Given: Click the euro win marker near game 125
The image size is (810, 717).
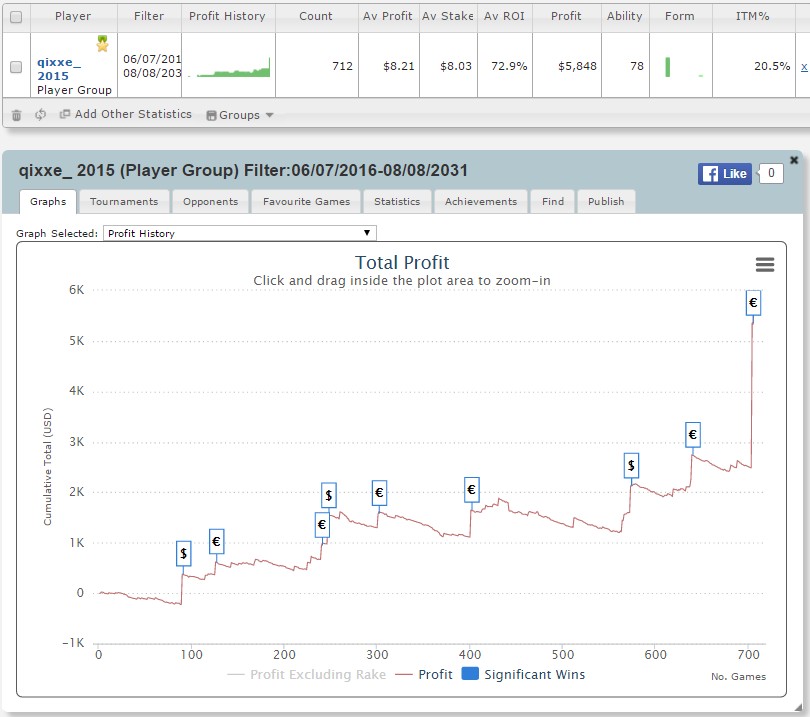Looking at the screenshot, I should 216,541.
